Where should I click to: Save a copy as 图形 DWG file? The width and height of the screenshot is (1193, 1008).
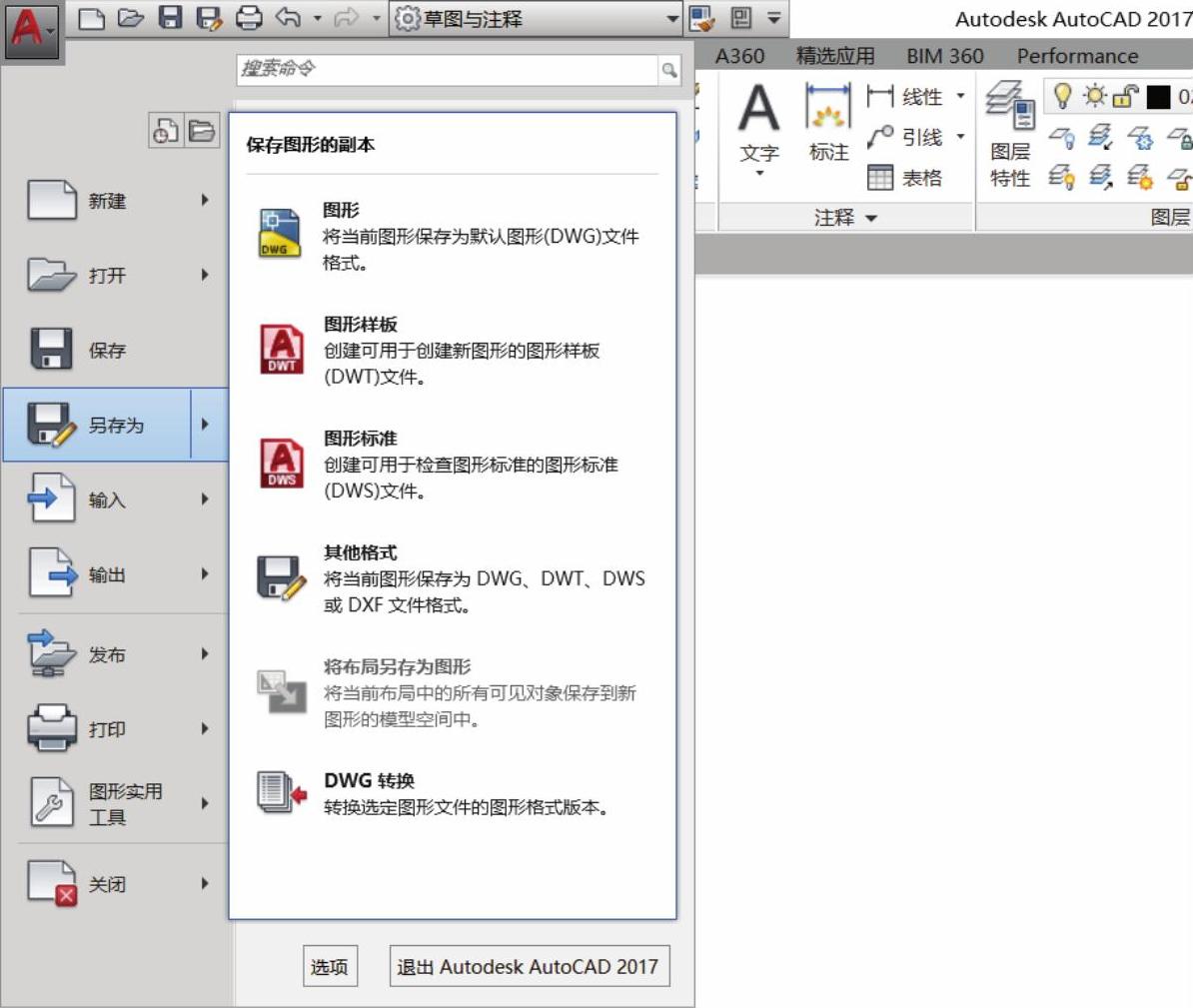point(452,236)
